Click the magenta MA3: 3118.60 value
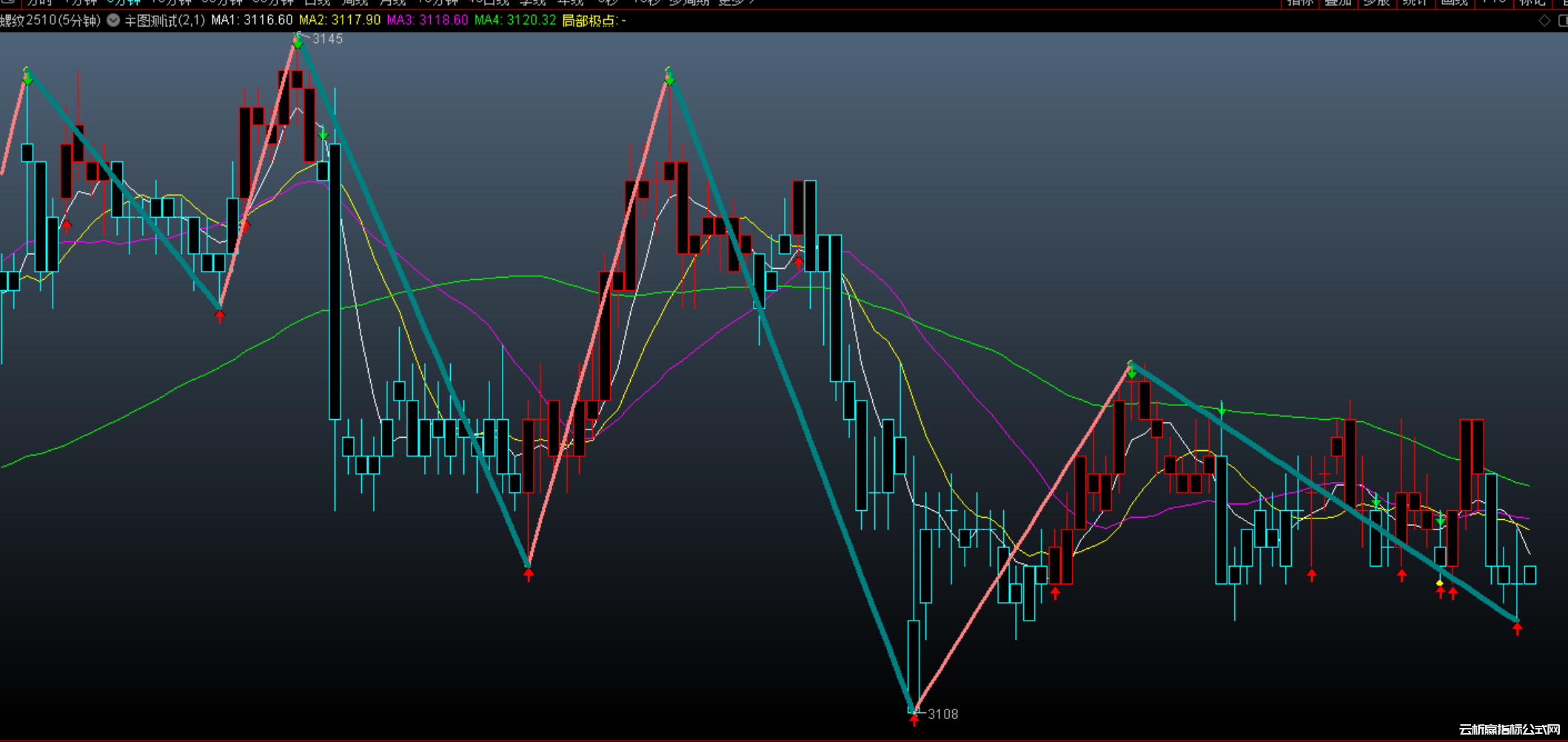Screen dimensions: 1568x742 (x=427, y=21)
